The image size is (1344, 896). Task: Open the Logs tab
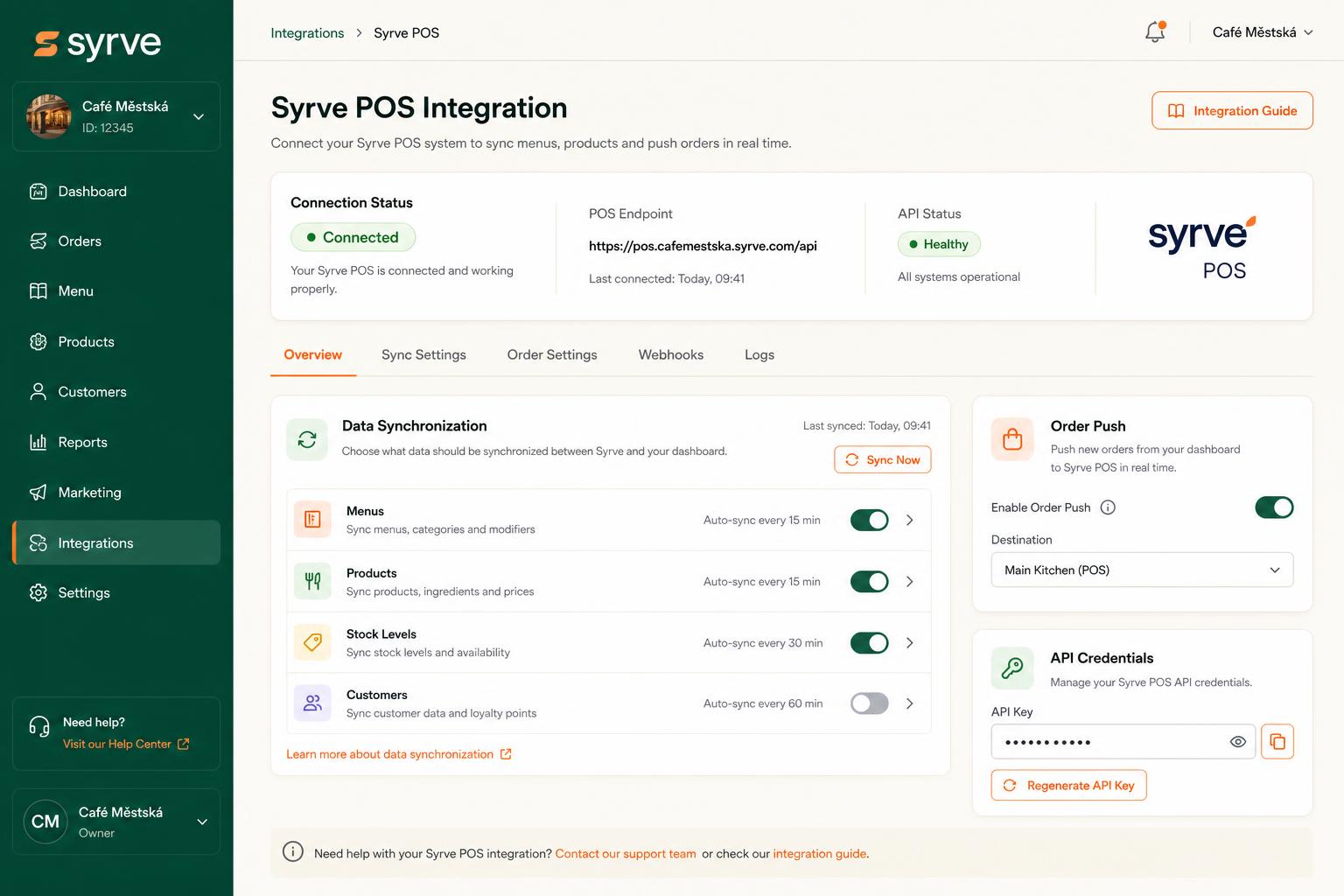pyautogui.click(x=759, y=355)
